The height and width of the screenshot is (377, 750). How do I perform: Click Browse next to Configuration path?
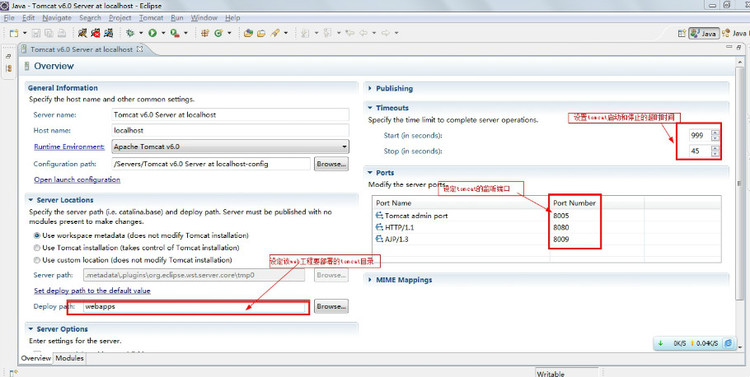(x=331, y=164)
